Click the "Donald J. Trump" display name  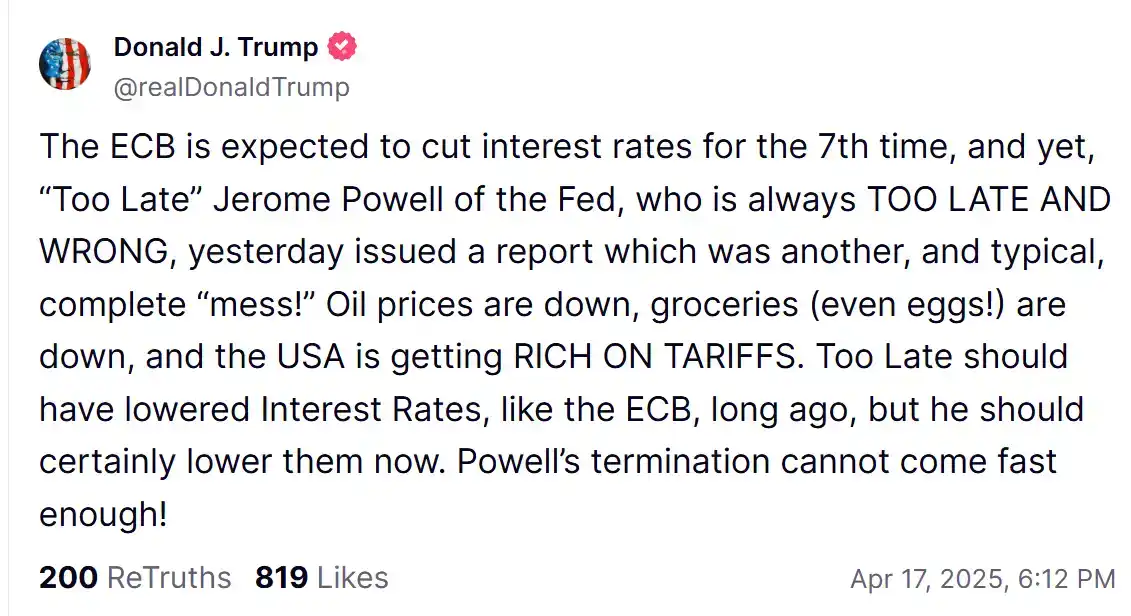215,46
